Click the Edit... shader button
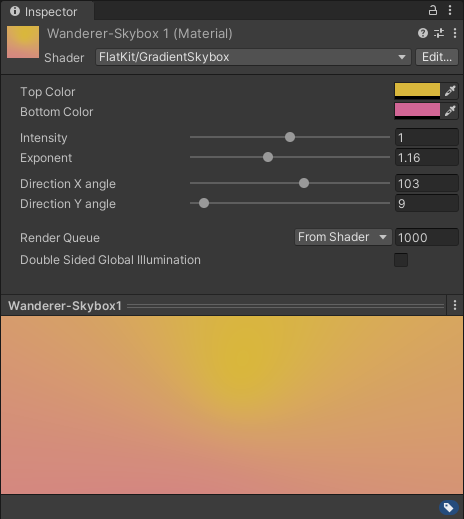The width and height of the screenshot is (464, 519). 437,57
